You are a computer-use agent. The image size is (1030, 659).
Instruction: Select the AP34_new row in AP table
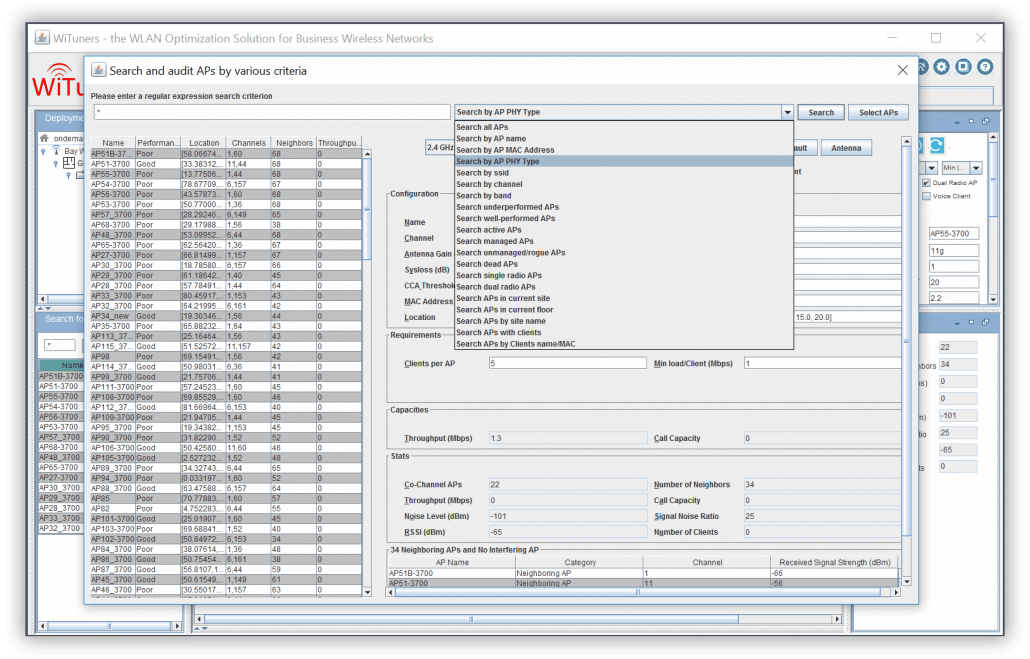(226, 316)
